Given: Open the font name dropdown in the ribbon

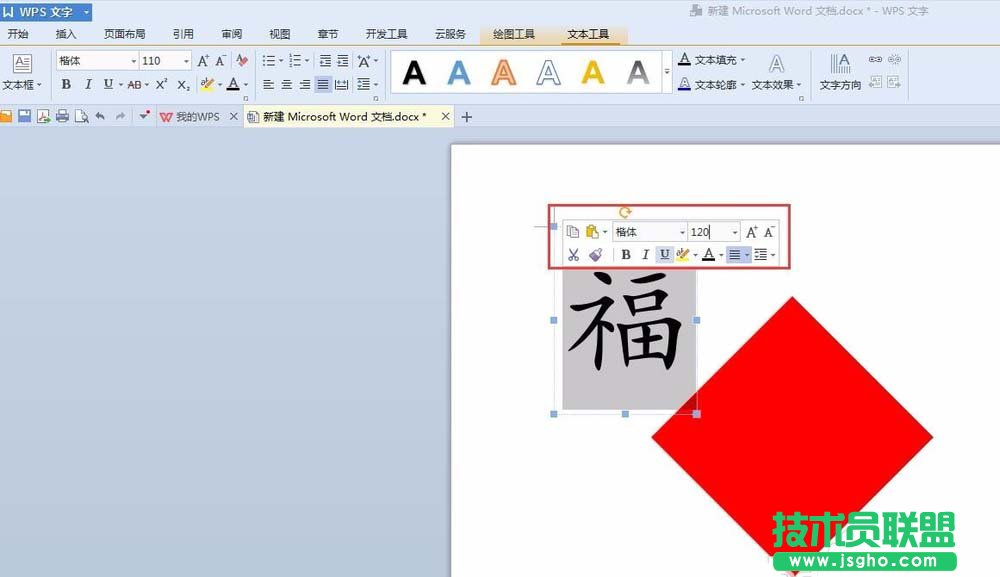Looking at the screenshot, I should pyautogui.click(x=135, y=61).
